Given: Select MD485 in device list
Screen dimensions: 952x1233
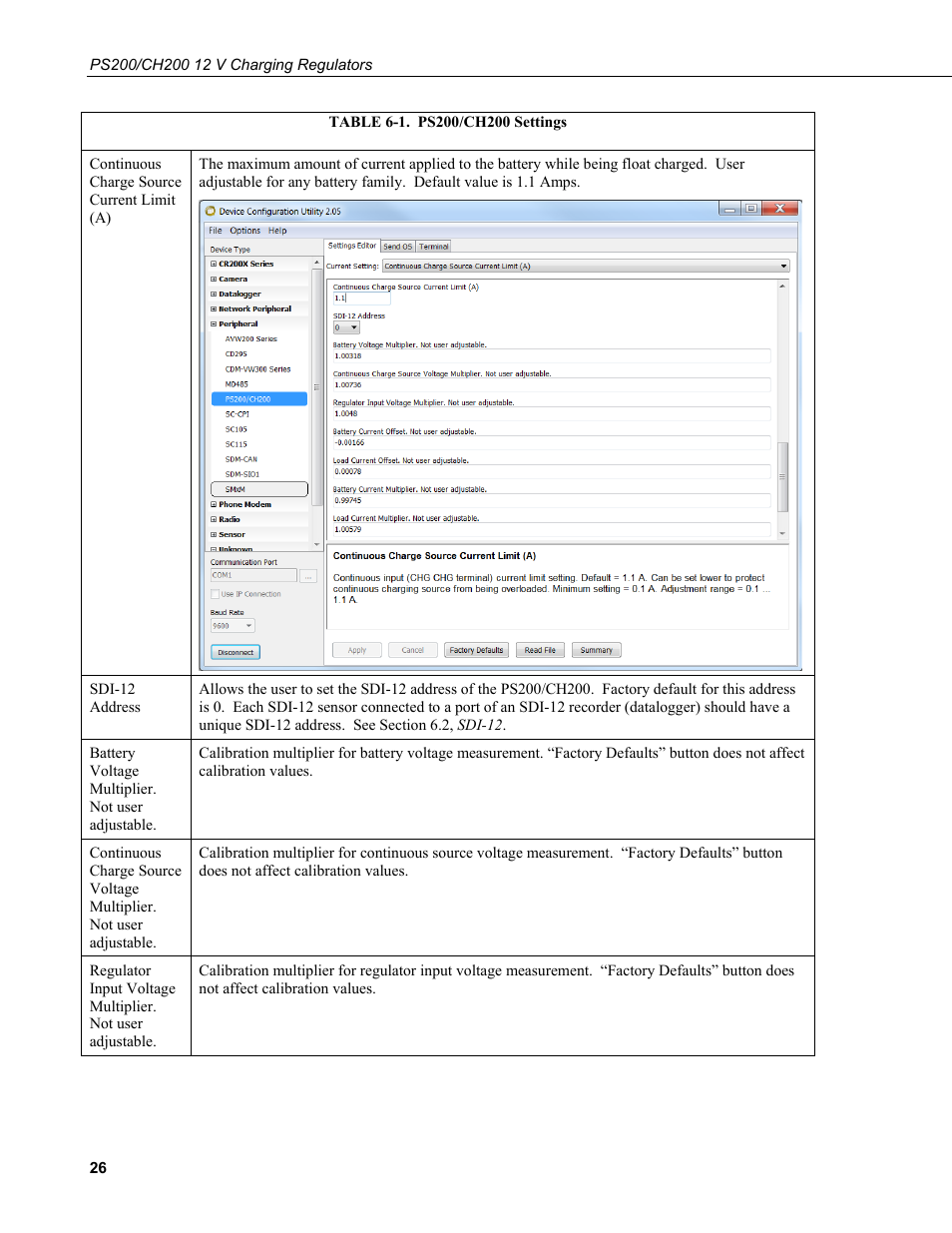Looking at the screenshot, I should coord(237,384).
